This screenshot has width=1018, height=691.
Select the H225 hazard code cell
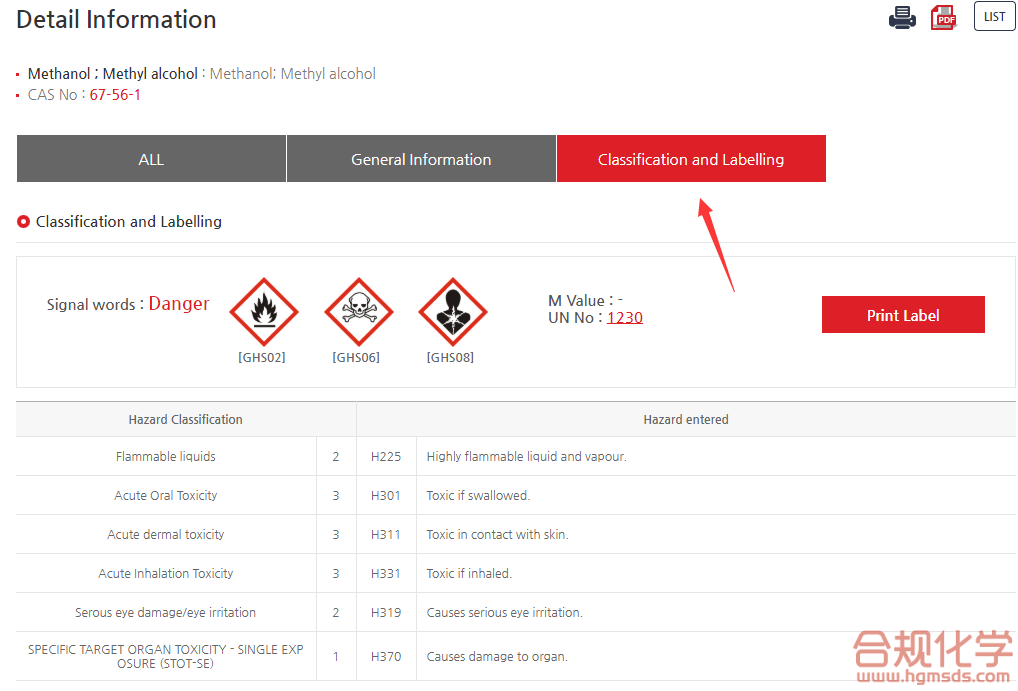point(386,457)
